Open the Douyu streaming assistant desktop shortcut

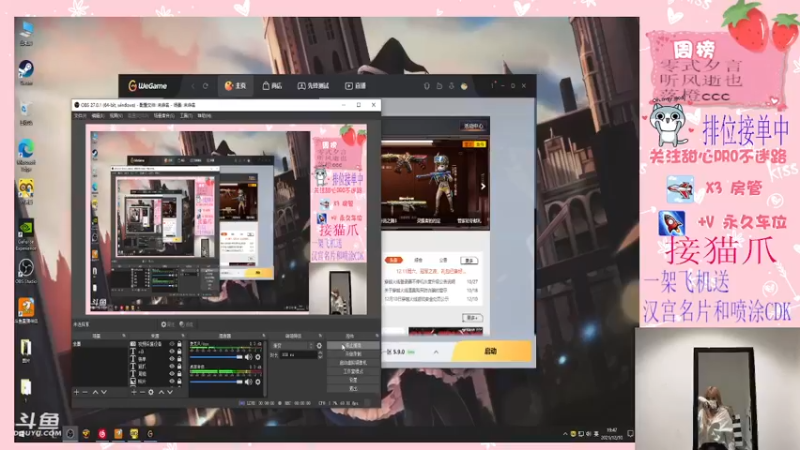[x=26, y=311]
